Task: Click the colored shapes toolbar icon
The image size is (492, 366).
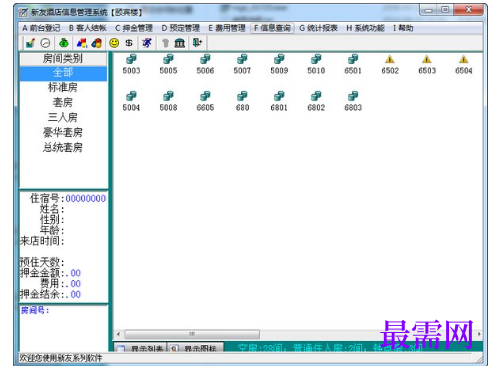Action: (x=82, y=43)
